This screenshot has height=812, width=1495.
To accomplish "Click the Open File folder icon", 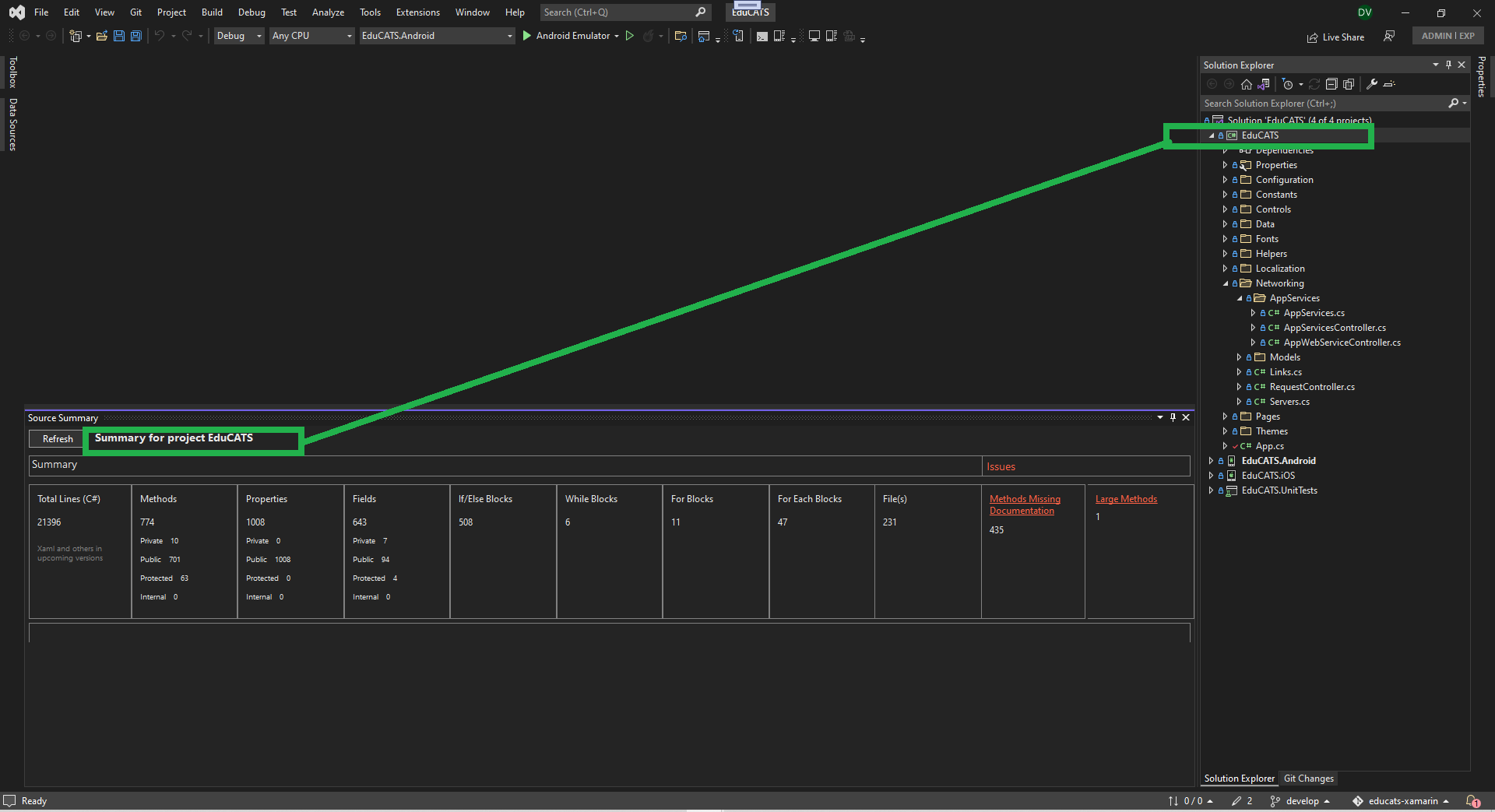I will tap(102, 36).
